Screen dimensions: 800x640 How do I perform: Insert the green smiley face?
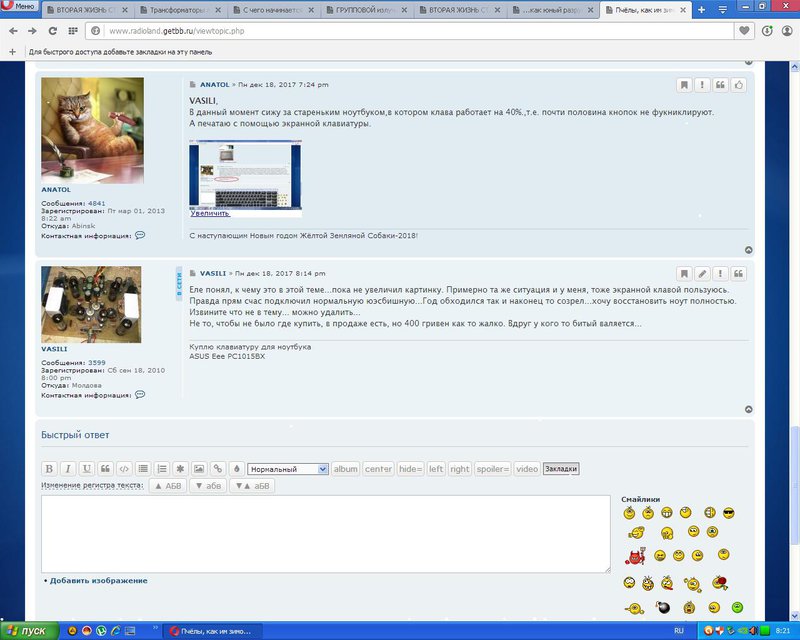(737, 607)
